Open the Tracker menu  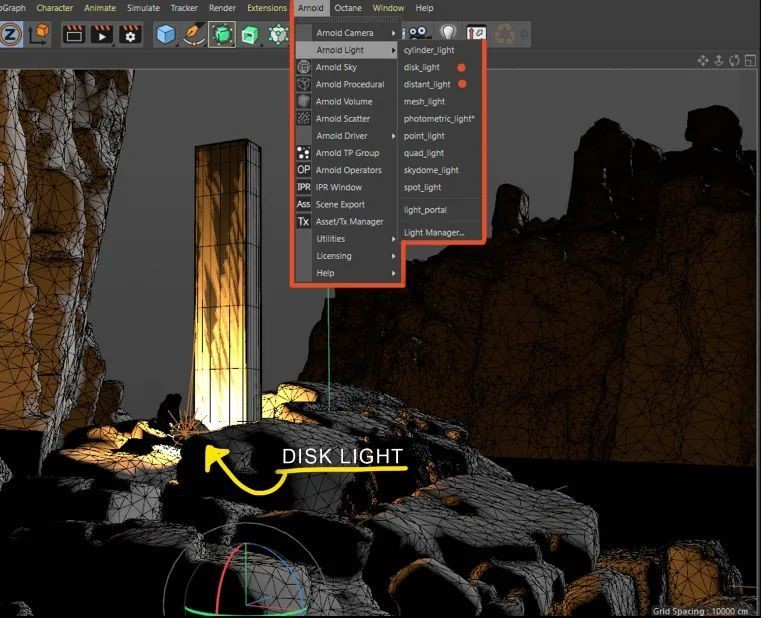click(184, 8)
